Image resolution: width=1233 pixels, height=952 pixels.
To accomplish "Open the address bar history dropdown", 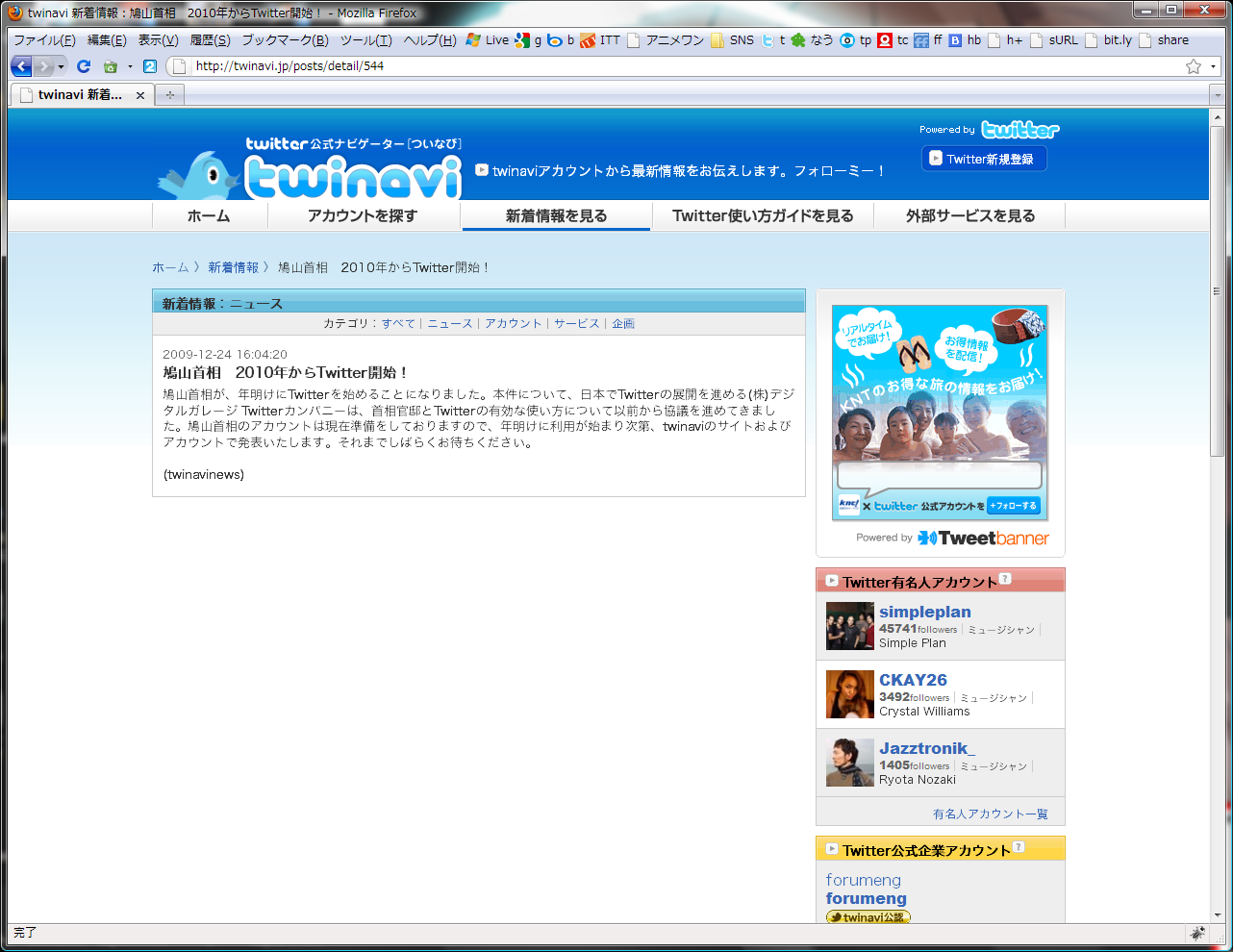I will point(1213,66).
